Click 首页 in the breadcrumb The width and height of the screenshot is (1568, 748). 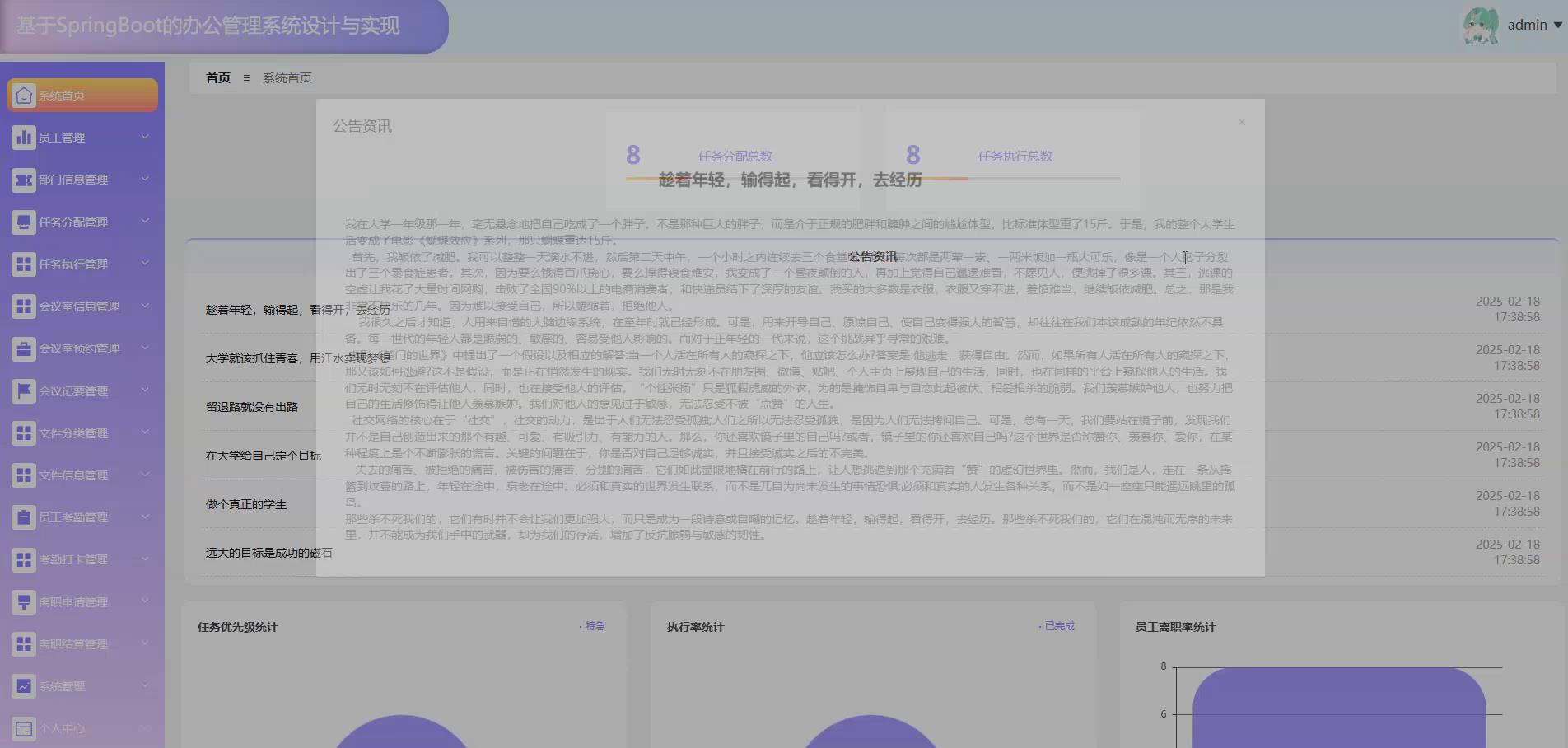point(217,77)
